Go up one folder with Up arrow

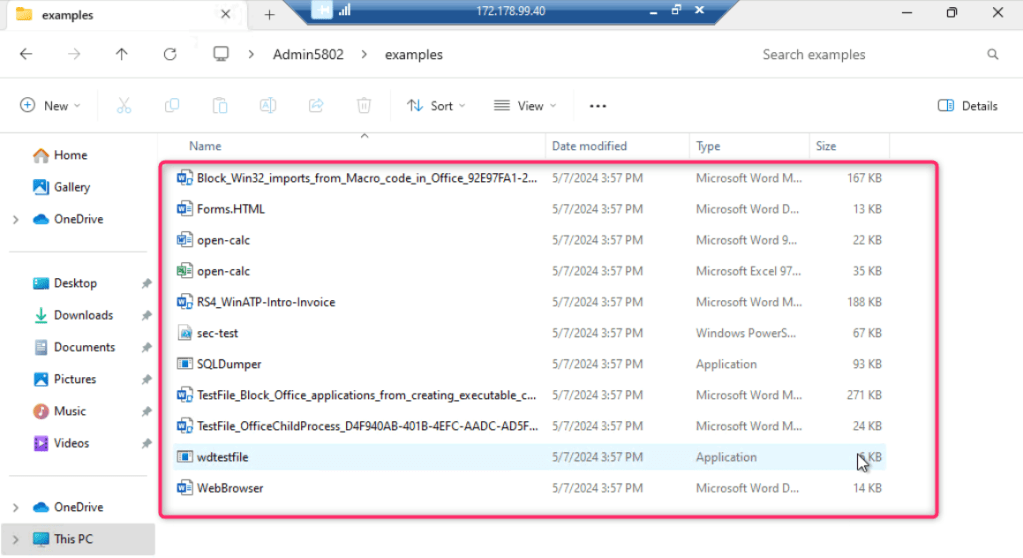coord(122,55)
